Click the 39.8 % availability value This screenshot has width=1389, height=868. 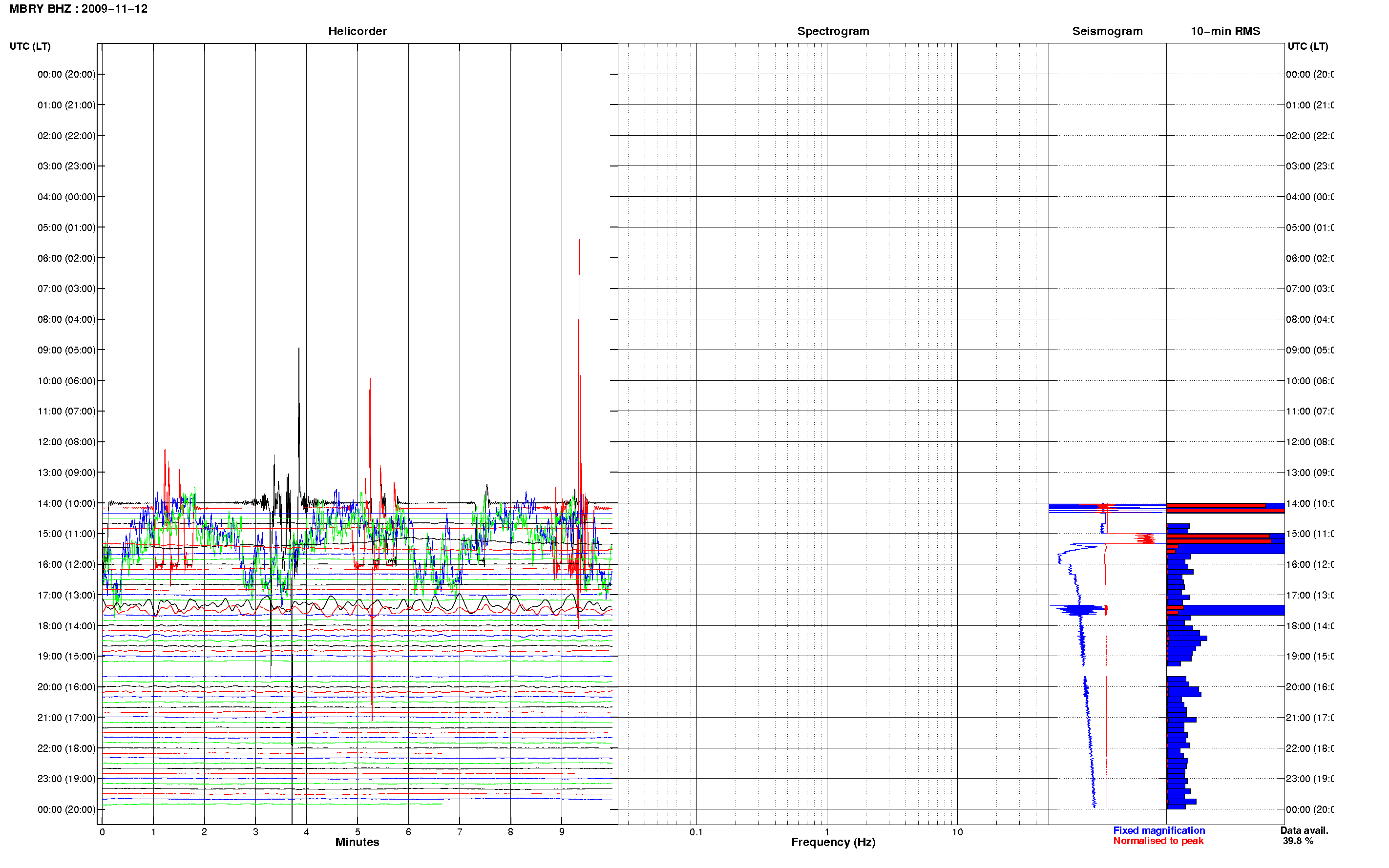(1298, 841)
